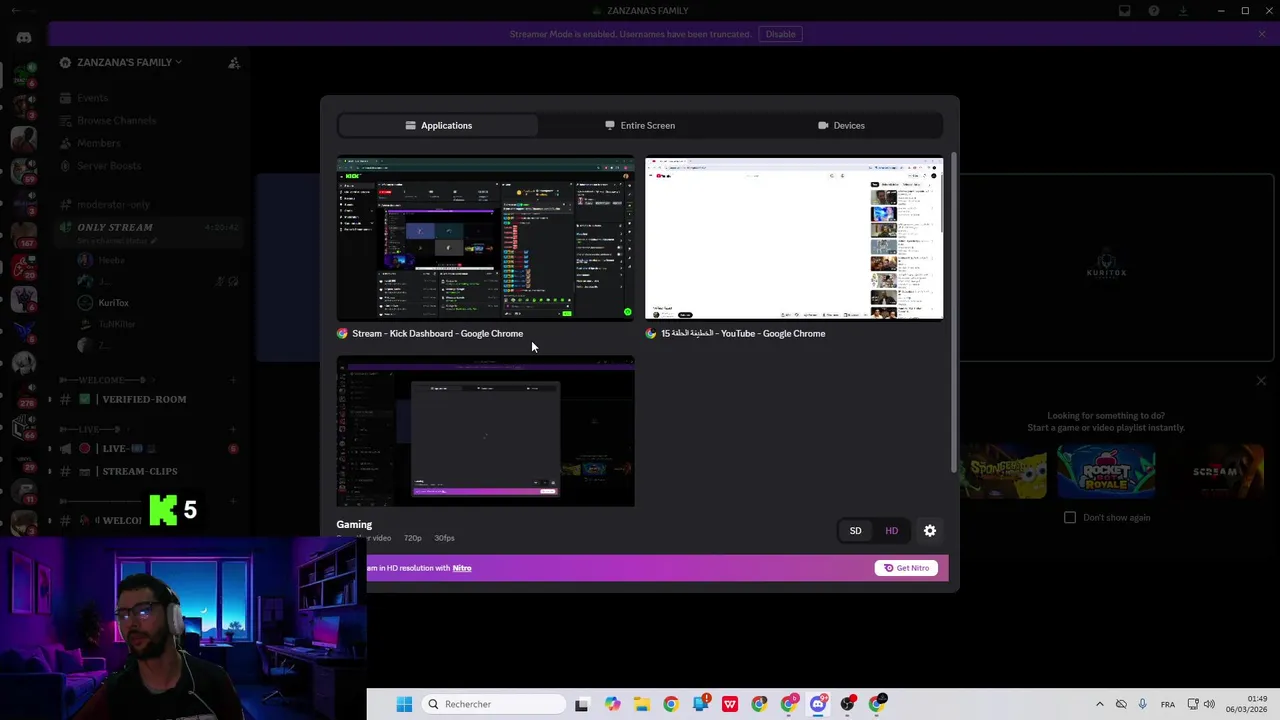Open Discord inbox icon in title bar
Image resolution: width=1280 pixels, height=720 pixels.
click(1125, 11)
